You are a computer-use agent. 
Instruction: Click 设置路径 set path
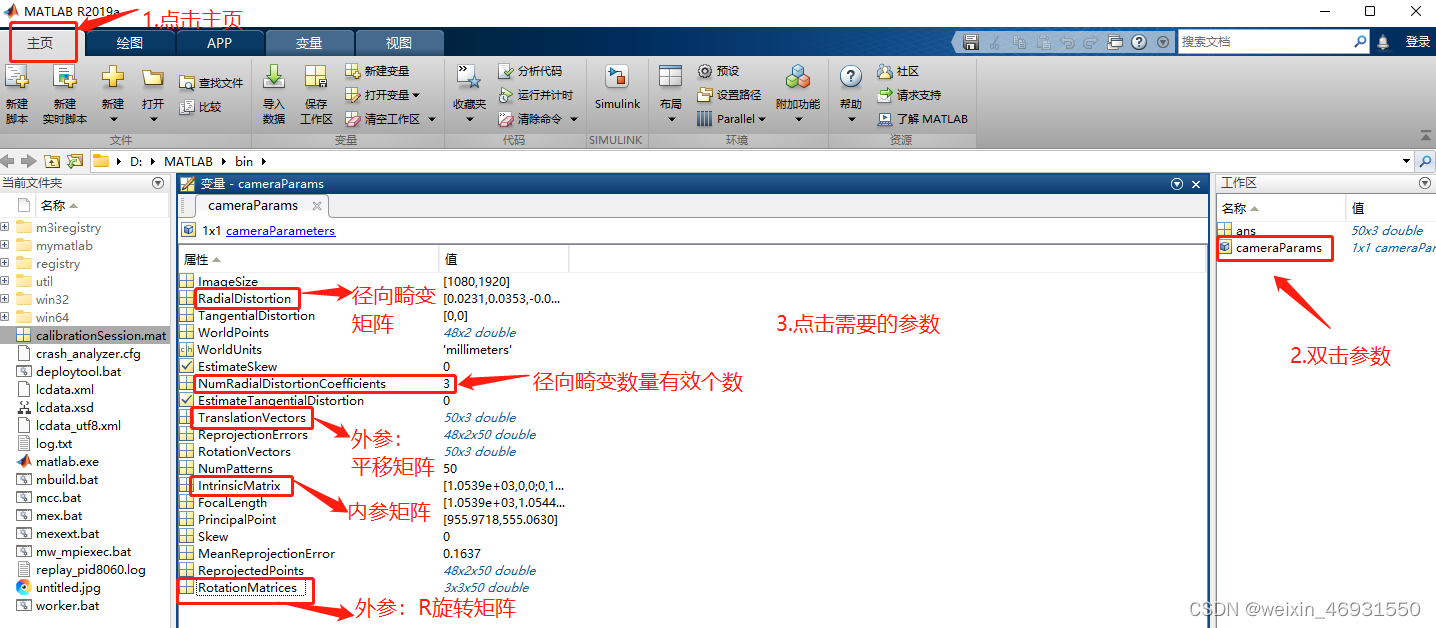point(729,95)
